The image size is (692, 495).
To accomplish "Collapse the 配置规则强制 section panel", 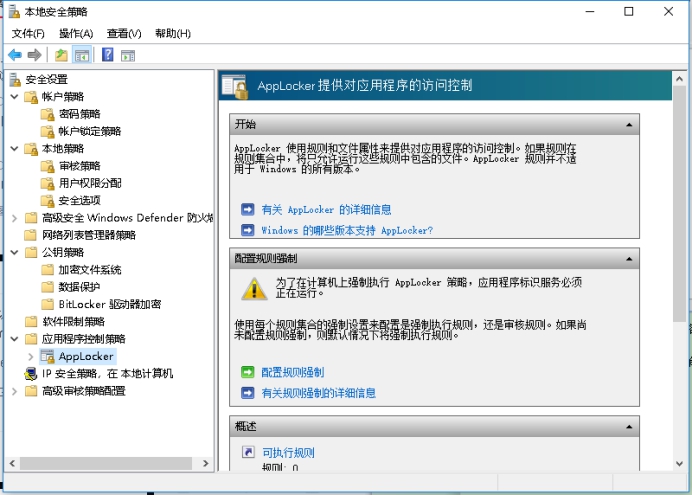I will click(629, 259).
